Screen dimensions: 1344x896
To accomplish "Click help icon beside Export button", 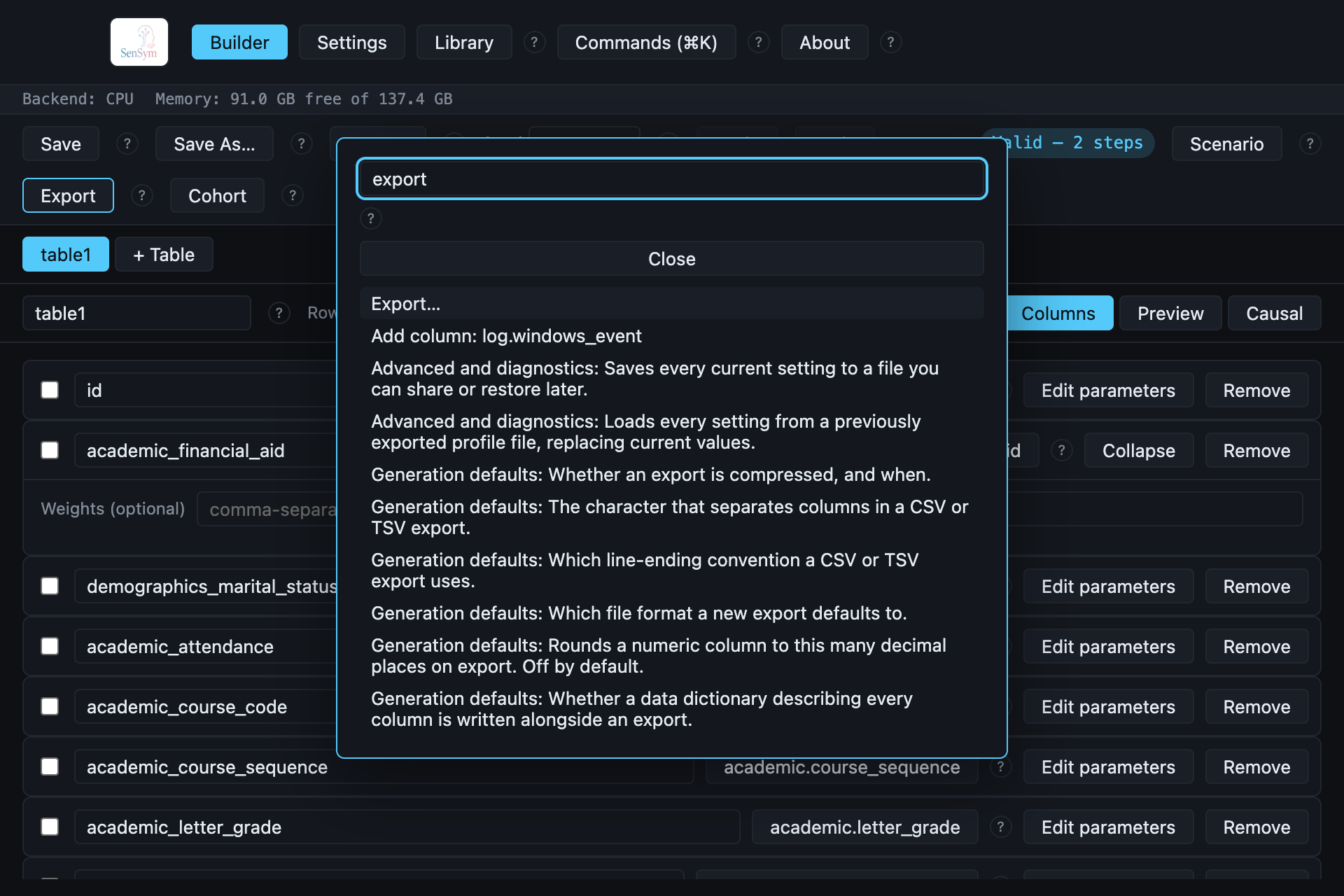I will [141, 195].
